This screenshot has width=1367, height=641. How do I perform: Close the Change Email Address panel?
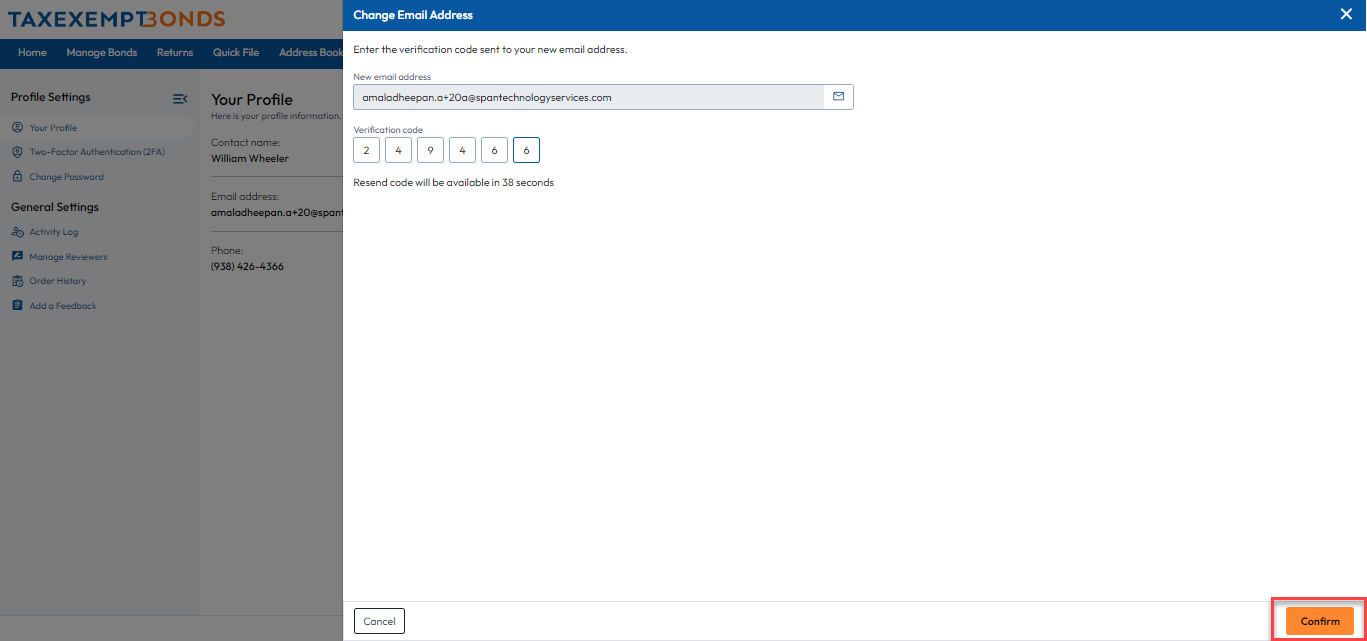[x=1346, y=14]
